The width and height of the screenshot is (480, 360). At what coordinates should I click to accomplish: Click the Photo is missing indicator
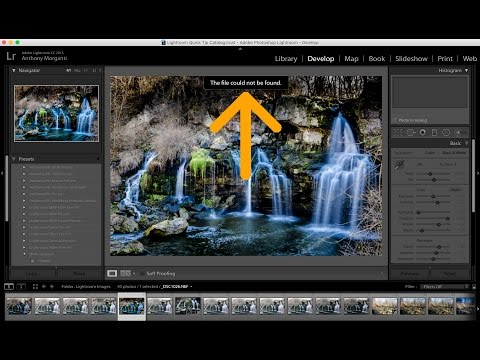(x=410, y=120)
